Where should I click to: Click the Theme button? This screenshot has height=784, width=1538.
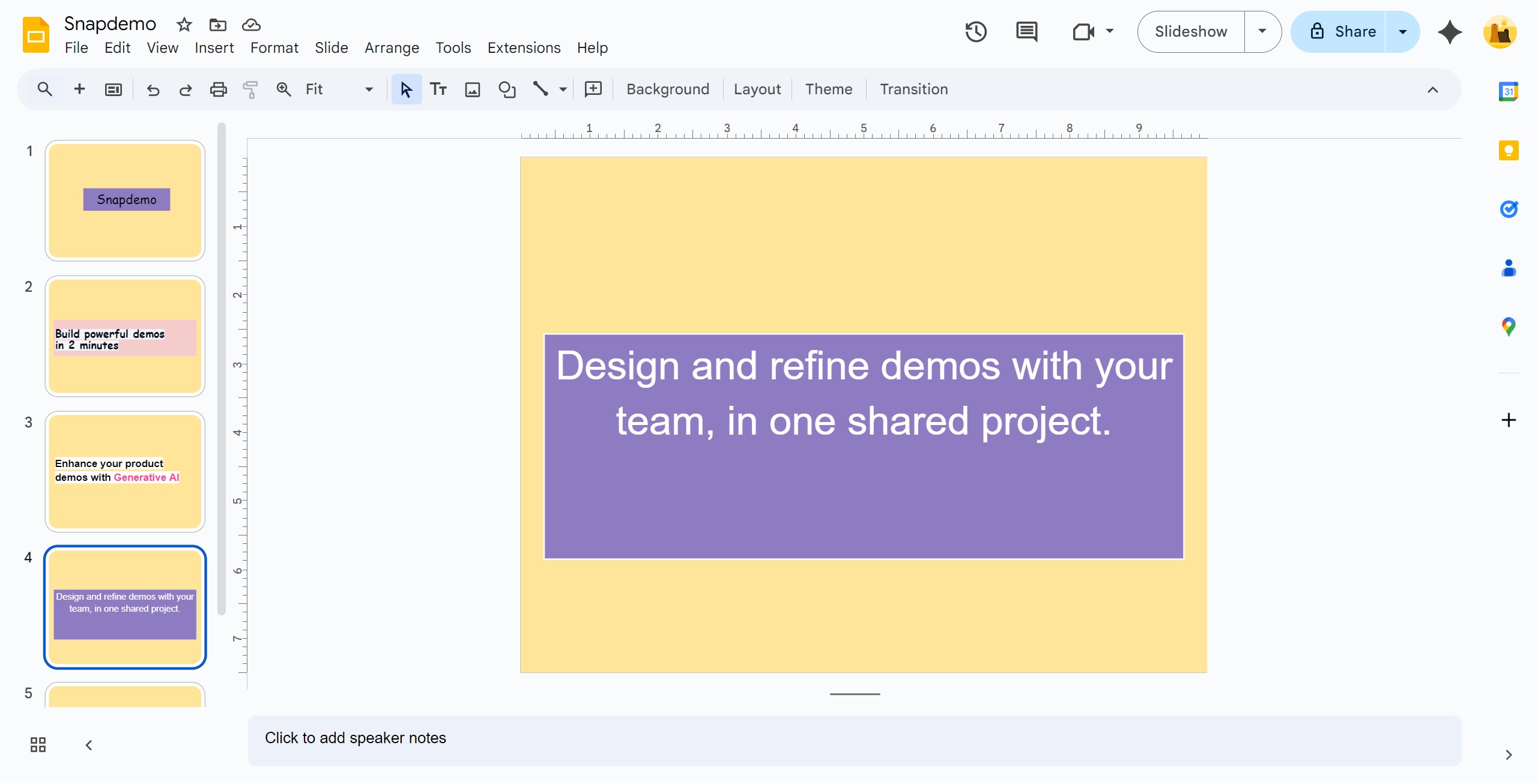pyautogui.click(x=828, y=89)
